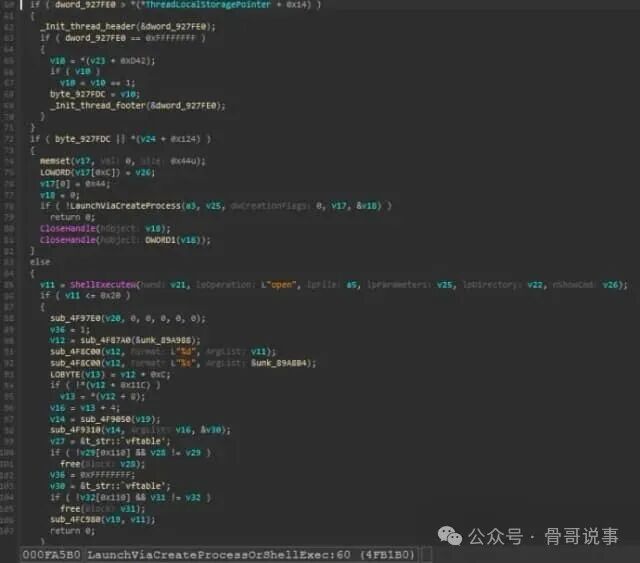Click the unk_89A8B4 data reference
Viewport: 640px width, 563px height.
tap(282, 363)
